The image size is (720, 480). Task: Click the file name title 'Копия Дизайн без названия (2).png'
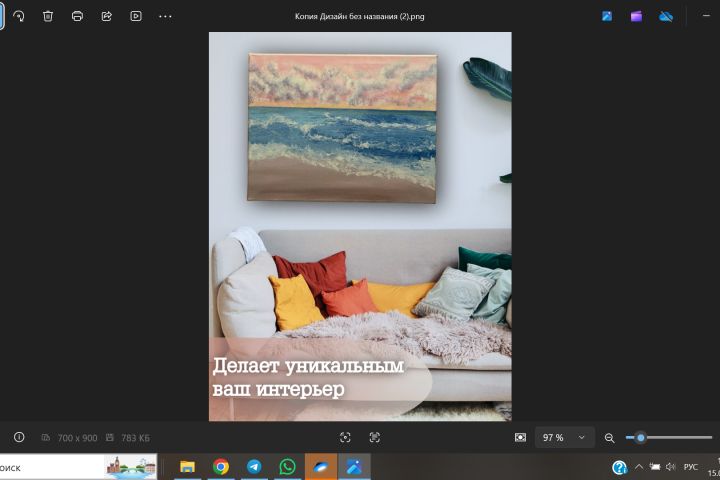(x=360, y=17)
